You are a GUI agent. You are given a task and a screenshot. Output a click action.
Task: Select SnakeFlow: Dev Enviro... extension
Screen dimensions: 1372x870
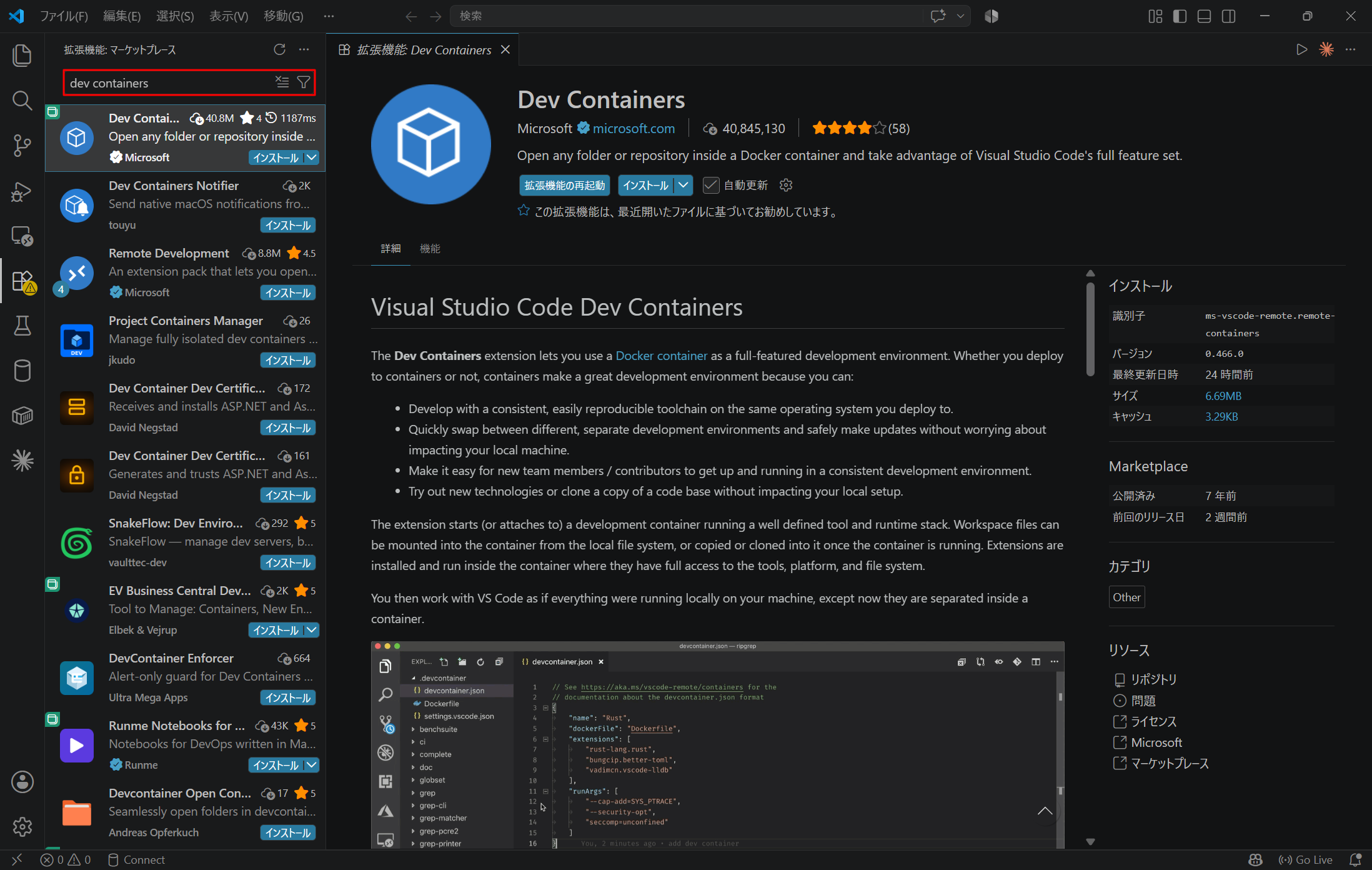coord(186,542)
